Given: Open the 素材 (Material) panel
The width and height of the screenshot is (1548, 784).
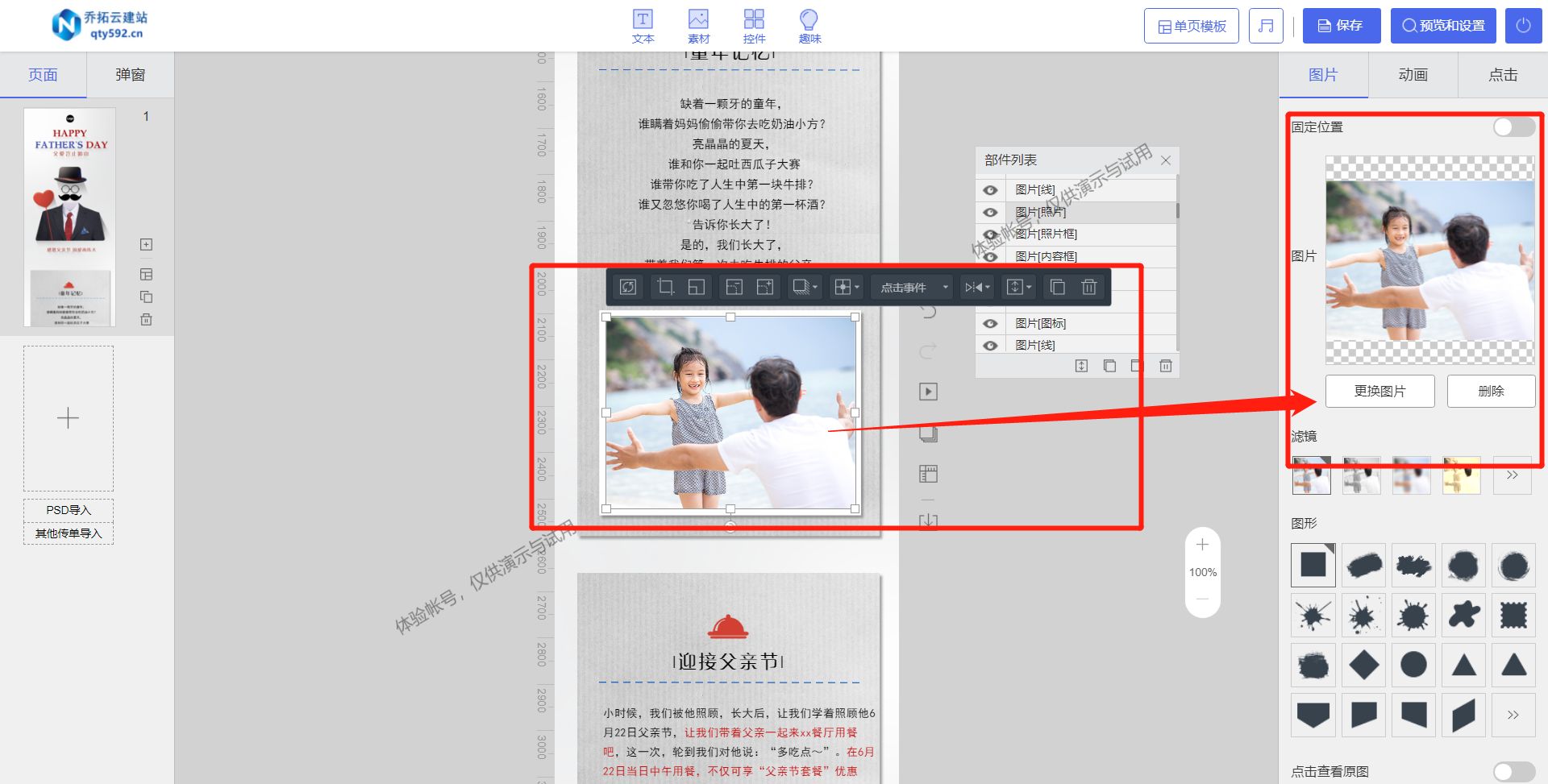Looking at the screenshot, I should coord(698,25).
